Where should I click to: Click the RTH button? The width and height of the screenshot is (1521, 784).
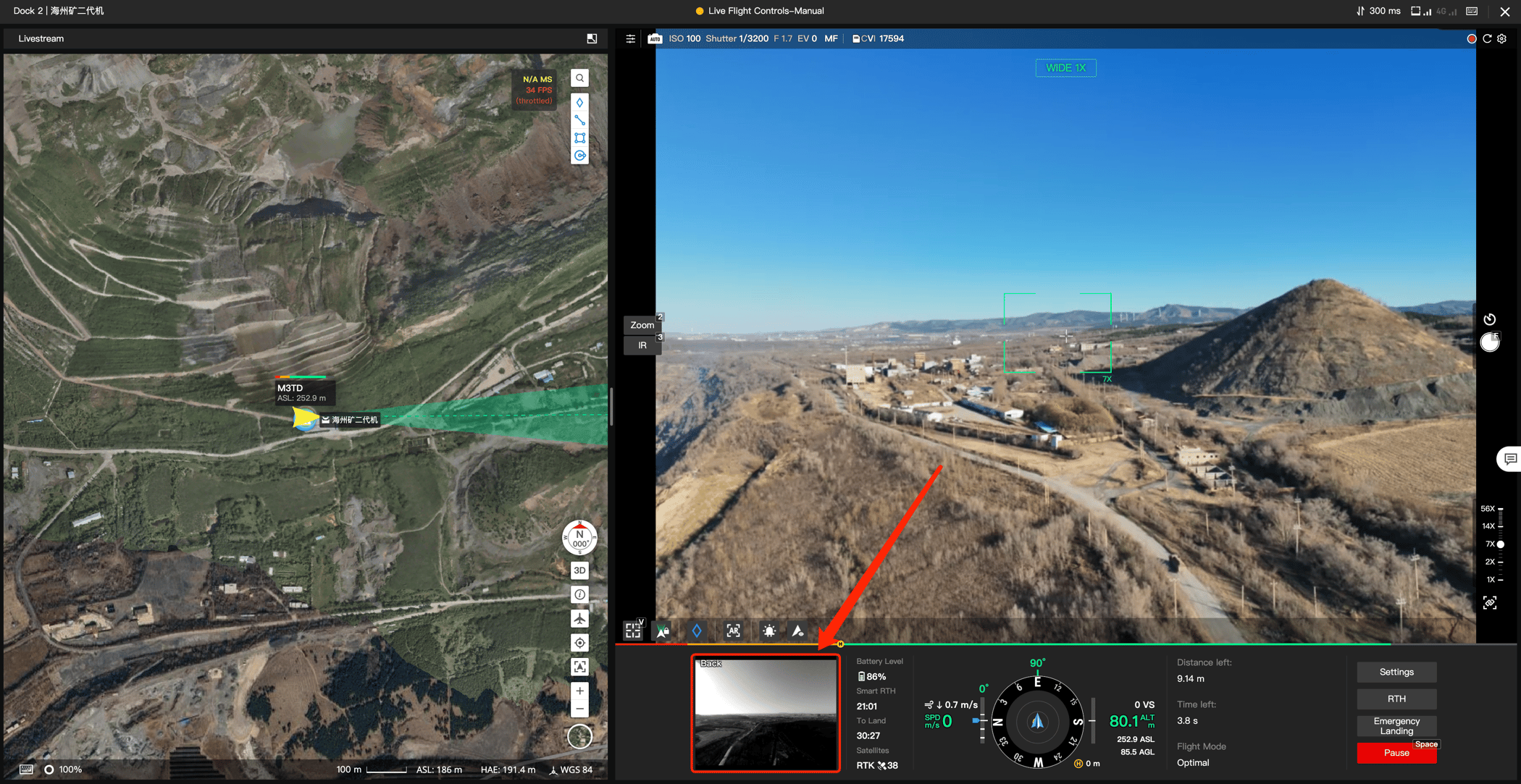[1396, 699]
